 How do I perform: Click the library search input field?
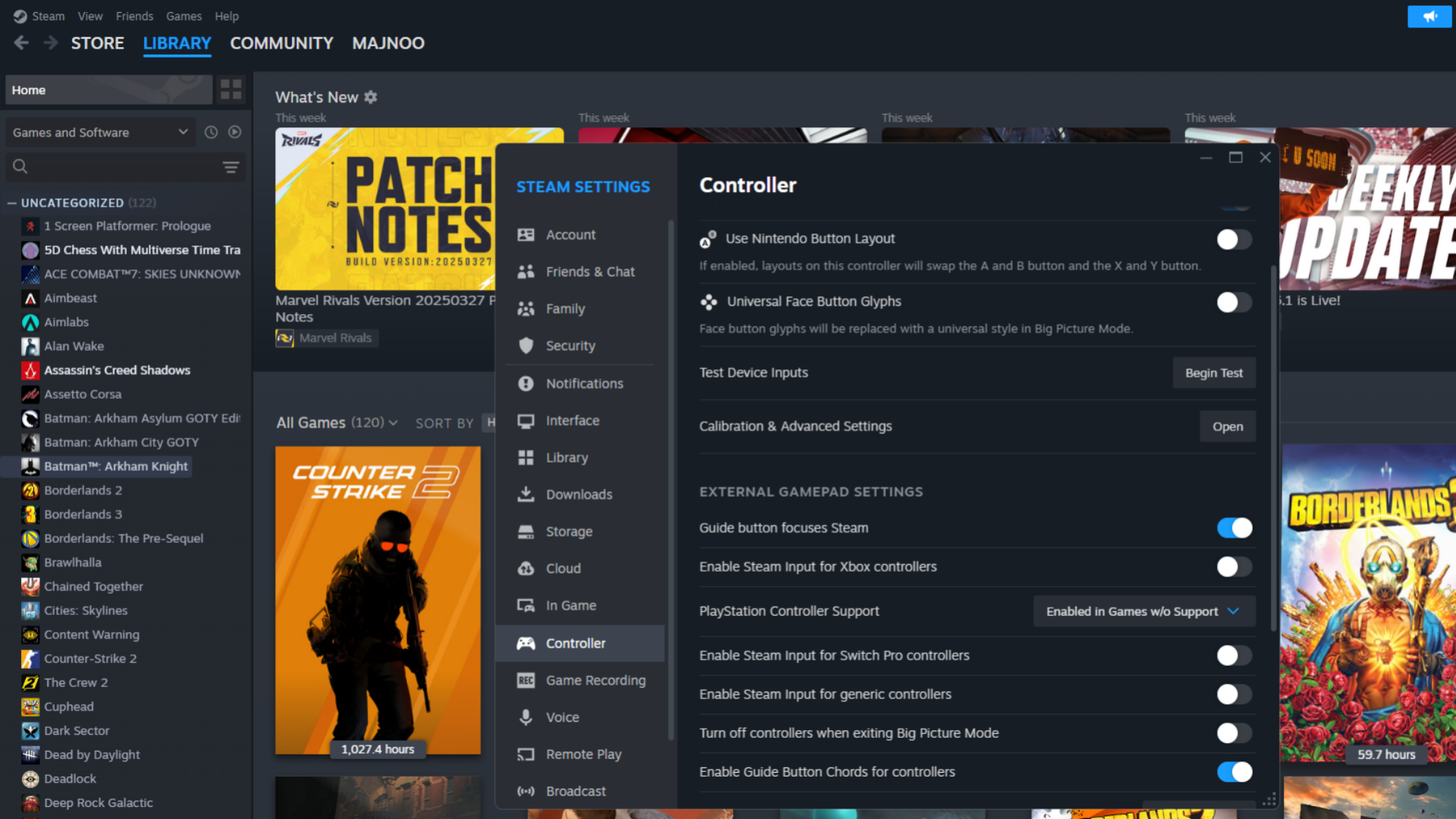[125, 167]
